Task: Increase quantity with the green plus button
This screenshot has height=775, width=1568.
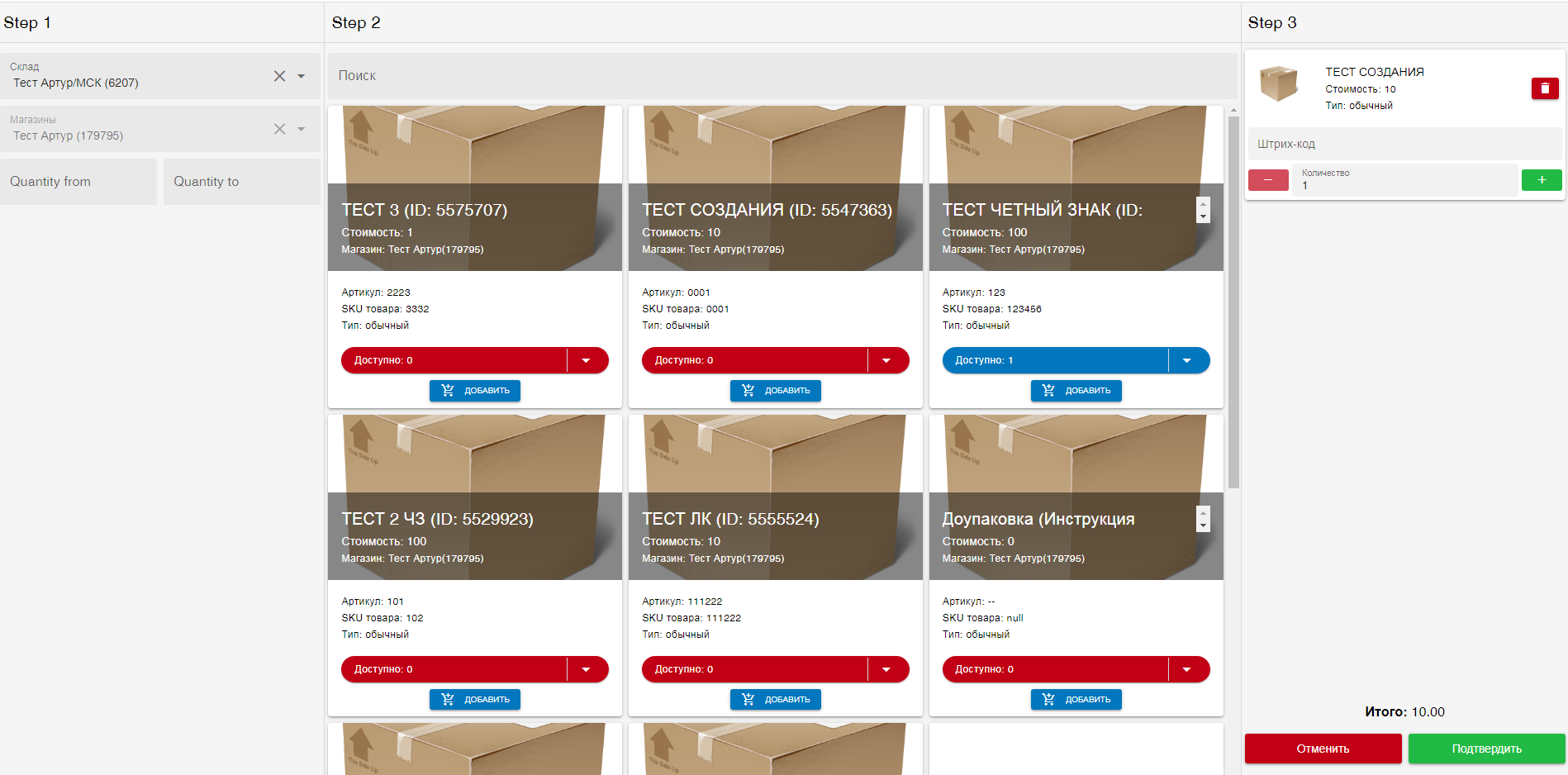Action: point(1542,180)
